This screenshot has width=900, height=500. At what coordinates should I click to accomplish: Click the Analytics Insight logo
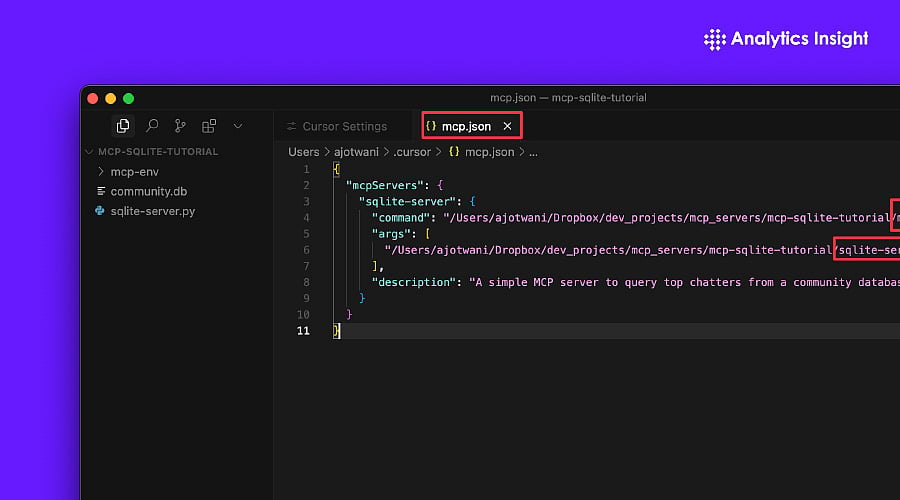click(x=786, y=39)
